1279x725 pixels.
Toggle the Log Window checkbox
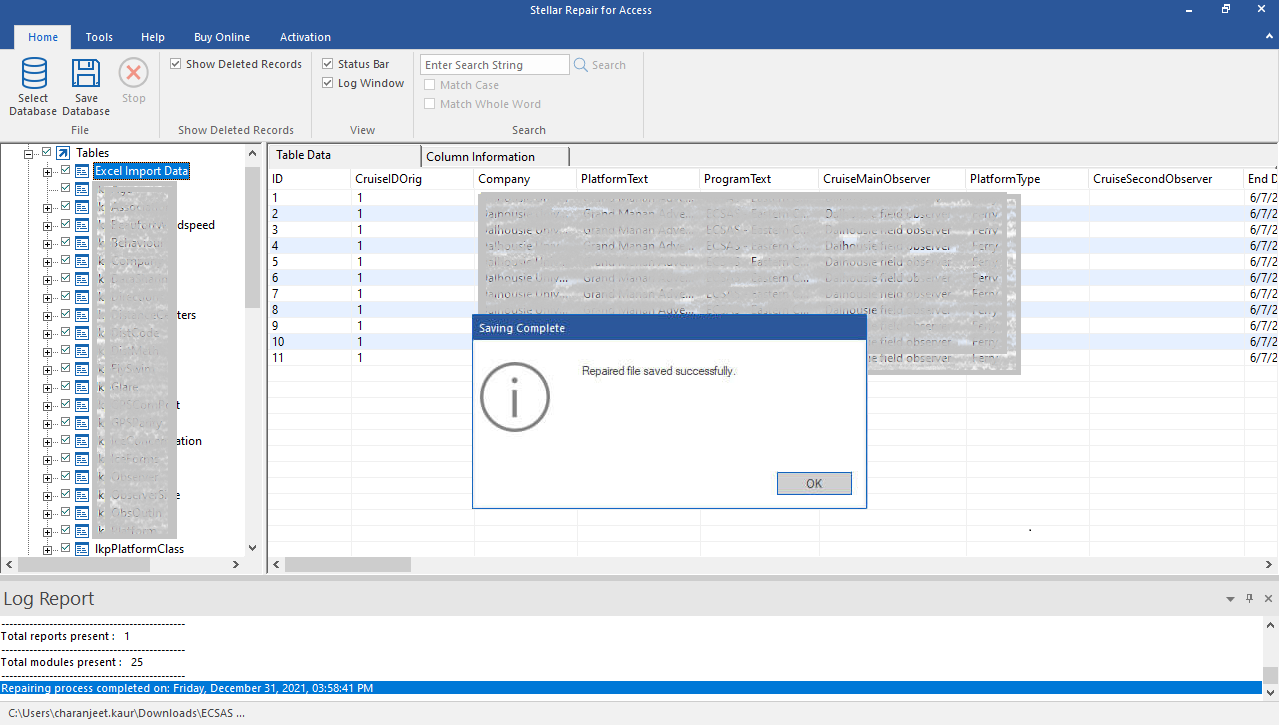click(x=328, y=83)
